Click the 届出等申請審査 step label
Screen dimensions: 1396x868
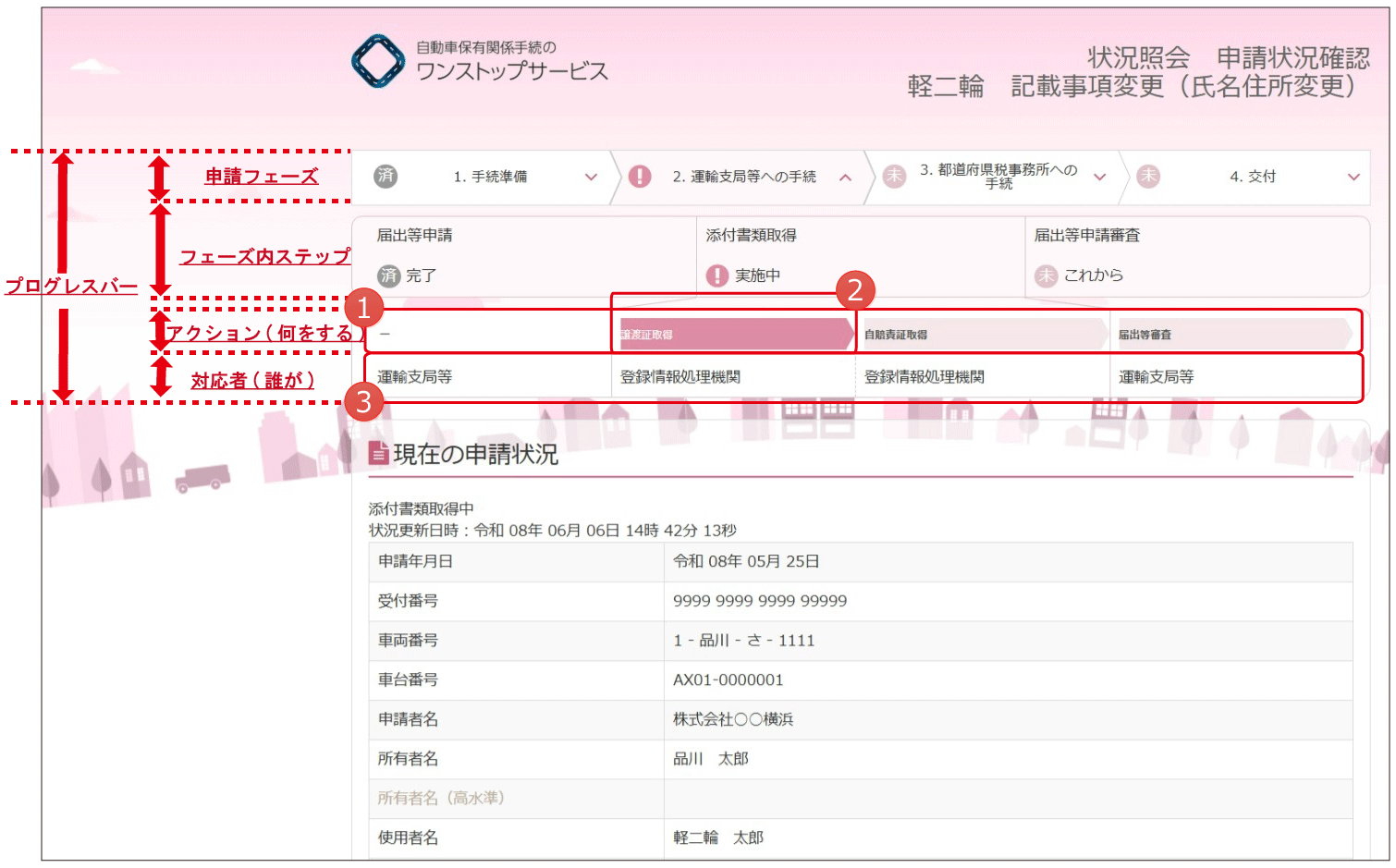click(x=1086, y=236)
